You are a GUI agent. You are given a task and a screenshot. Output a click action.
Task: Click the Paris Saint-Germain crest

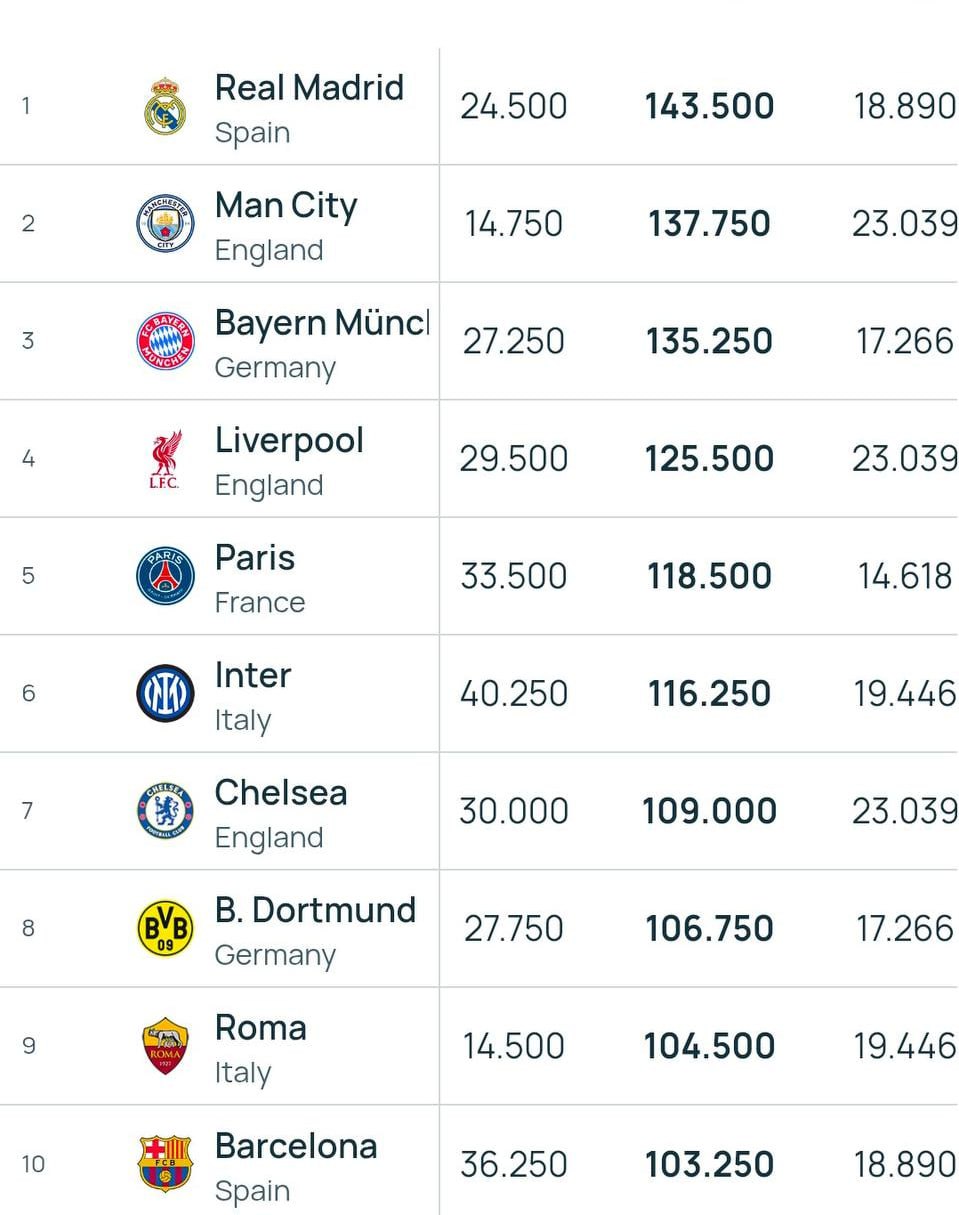tap(165, 576)
